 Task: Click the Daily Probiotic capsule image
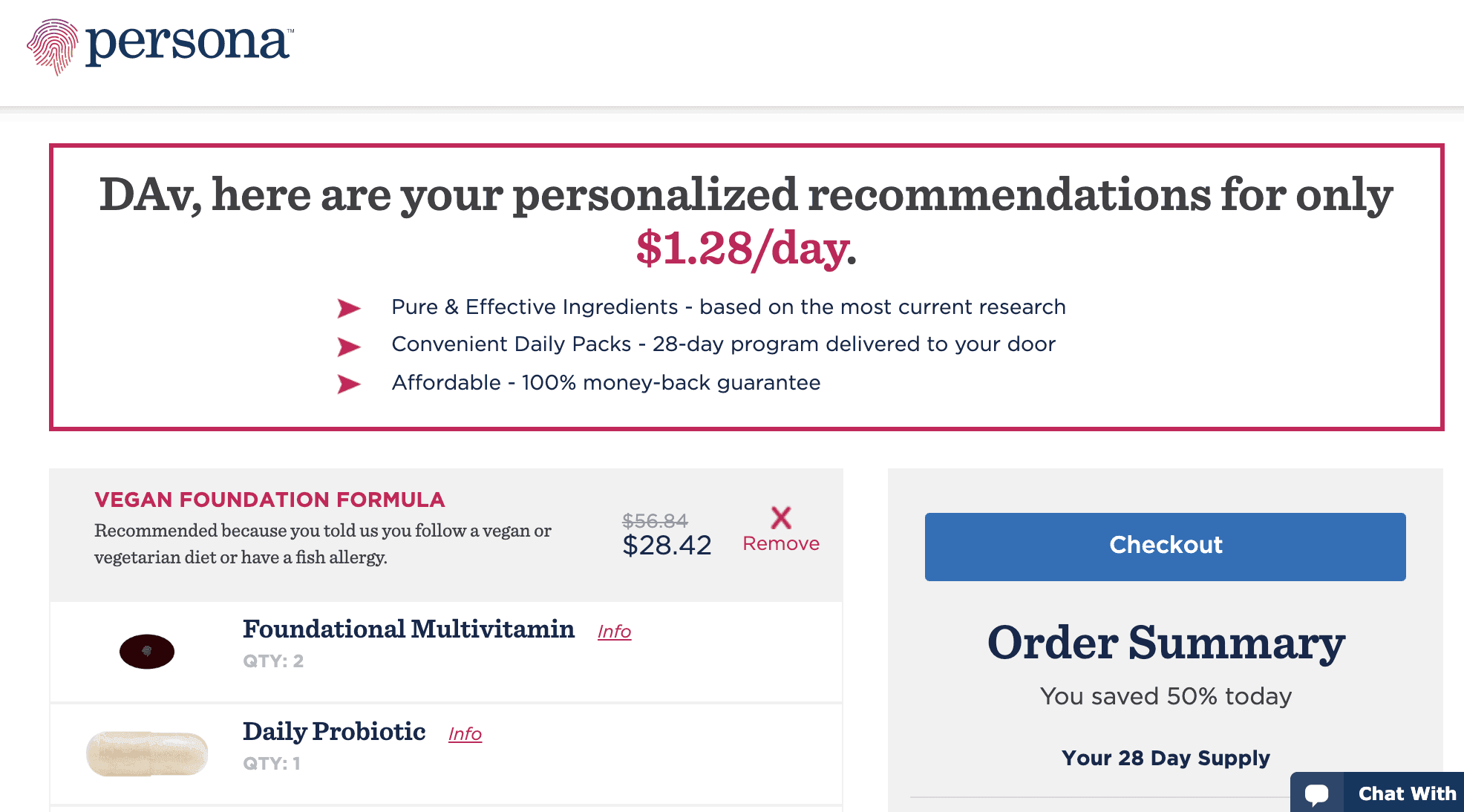point(147,751)
